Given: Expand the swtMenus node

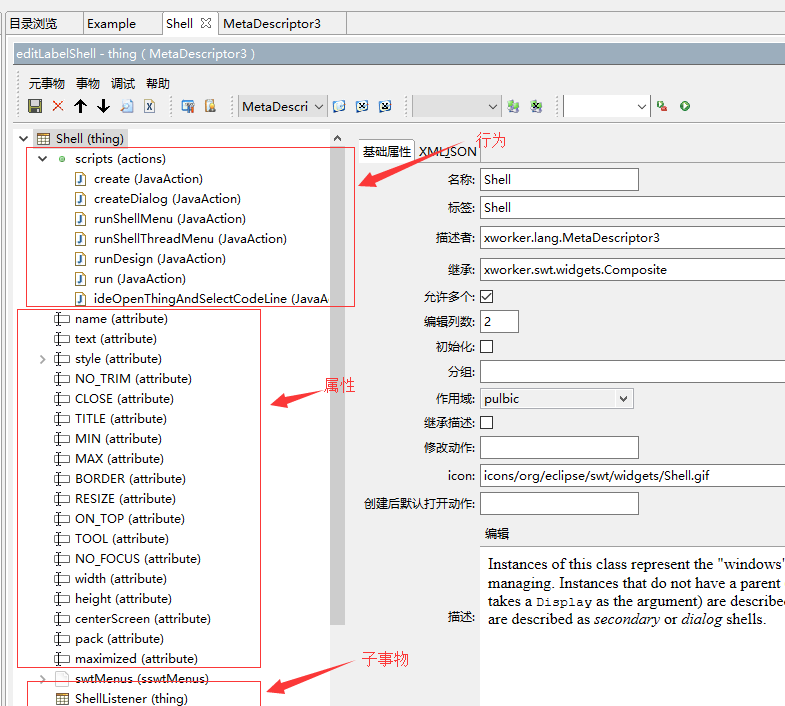Looking at the screenshot, I should click(43, 679).
